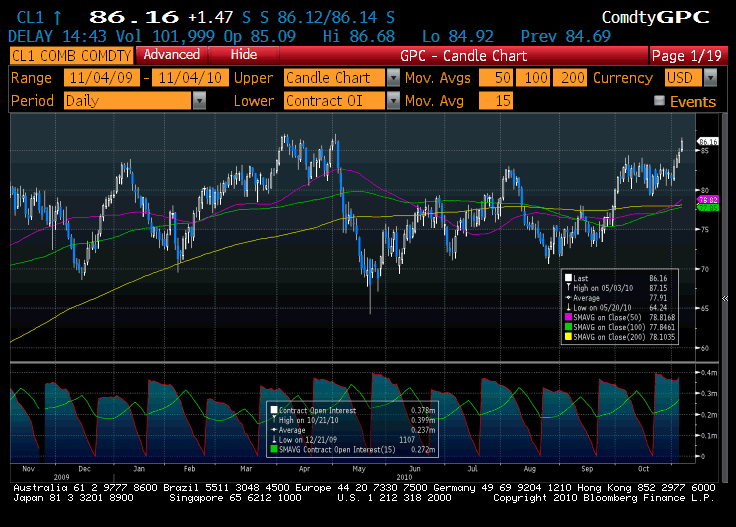
Task: Click the Range start date field
Action: point(102,78)
